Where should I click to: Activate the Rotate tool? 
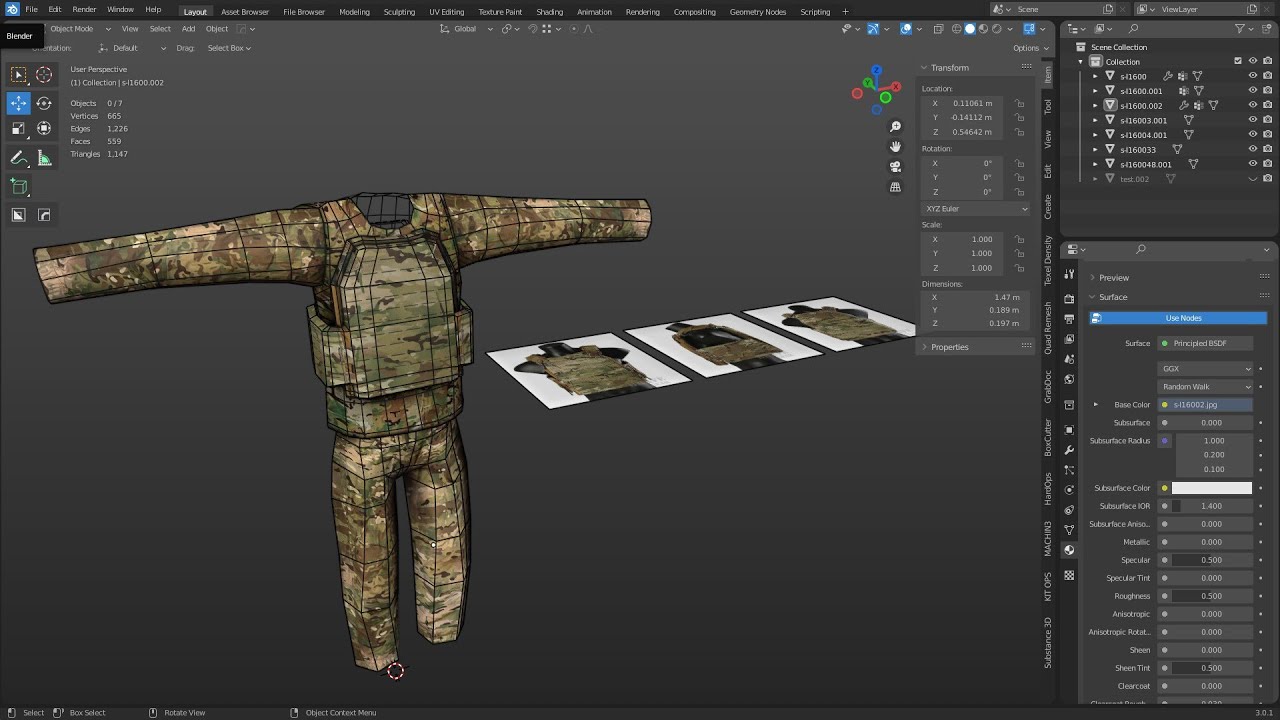[x=44, y=103]
